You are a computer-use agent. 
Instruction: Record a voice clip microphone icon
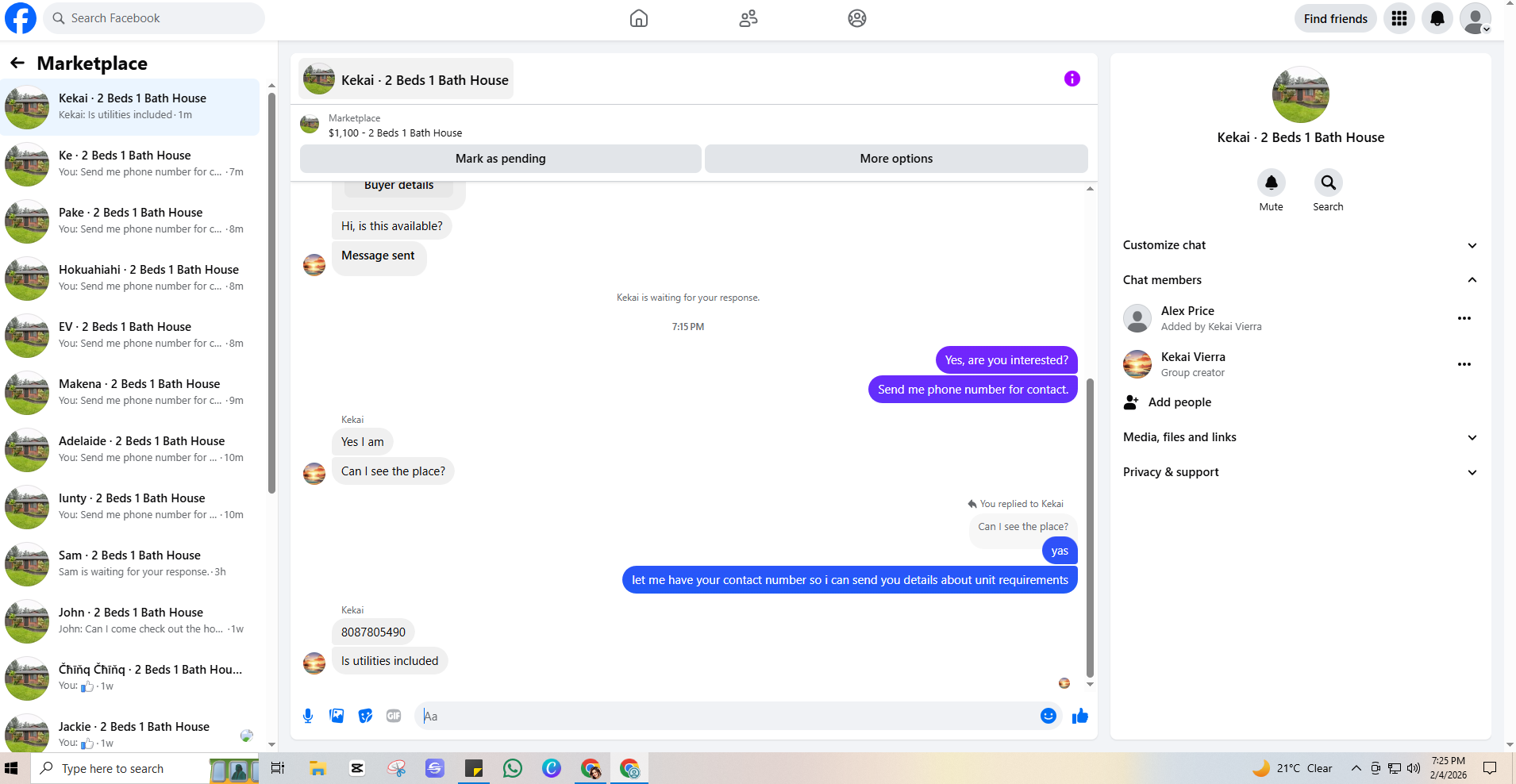(x=308, y=716)
